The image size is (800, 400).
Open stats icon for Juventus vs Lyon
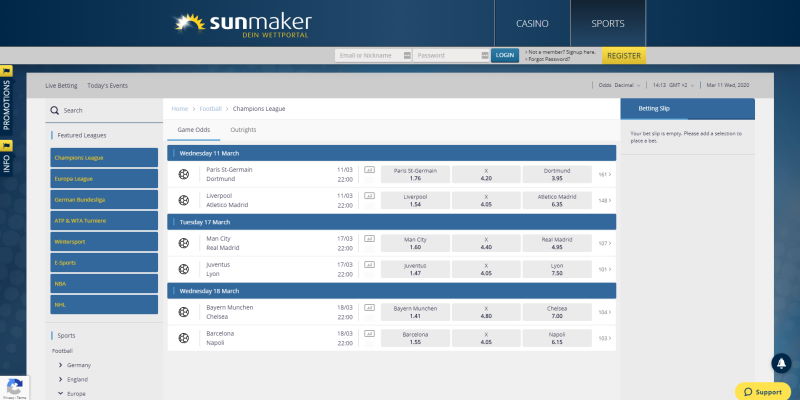369,265
